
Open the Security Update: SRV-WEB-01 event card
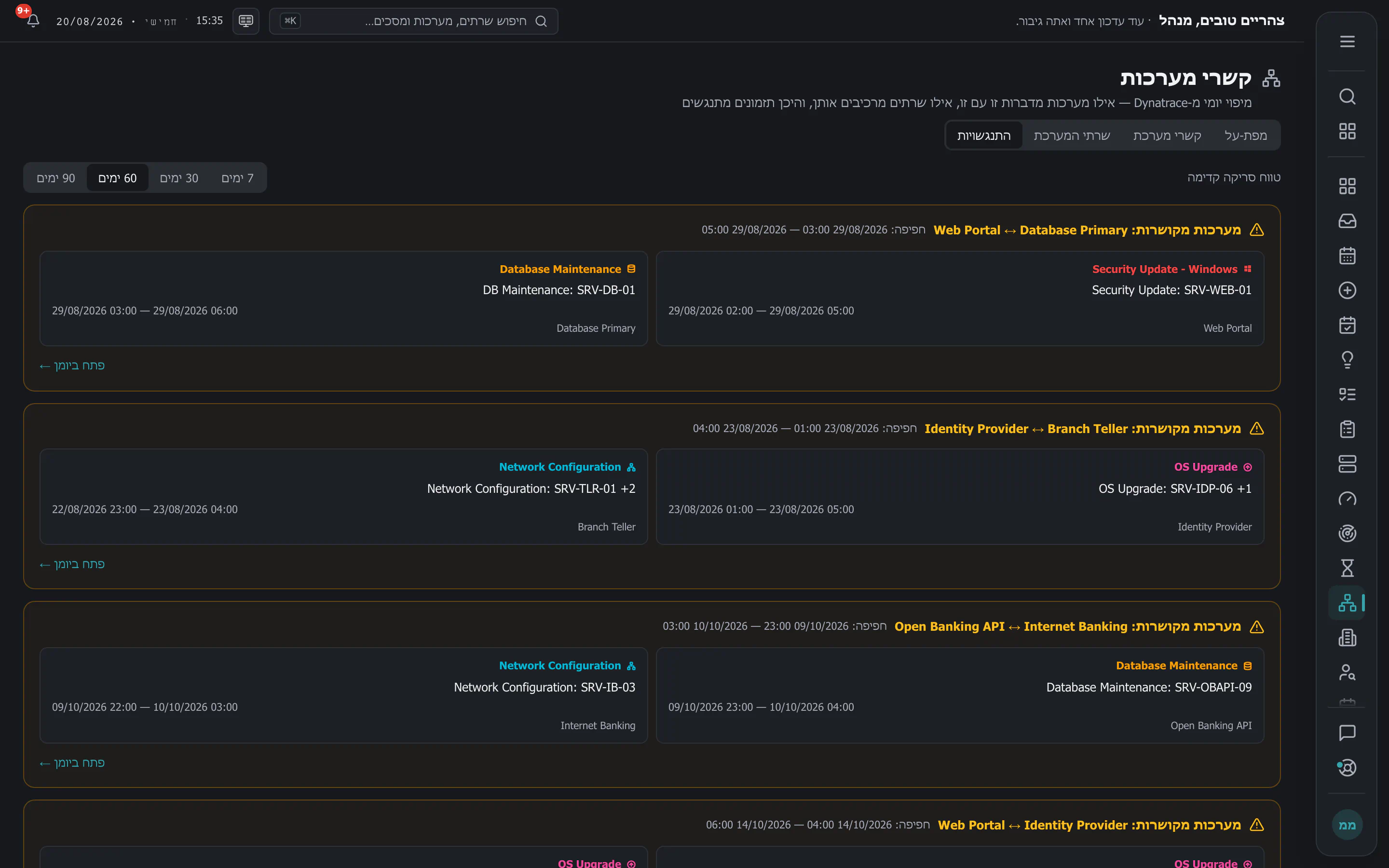pos(960,298)
